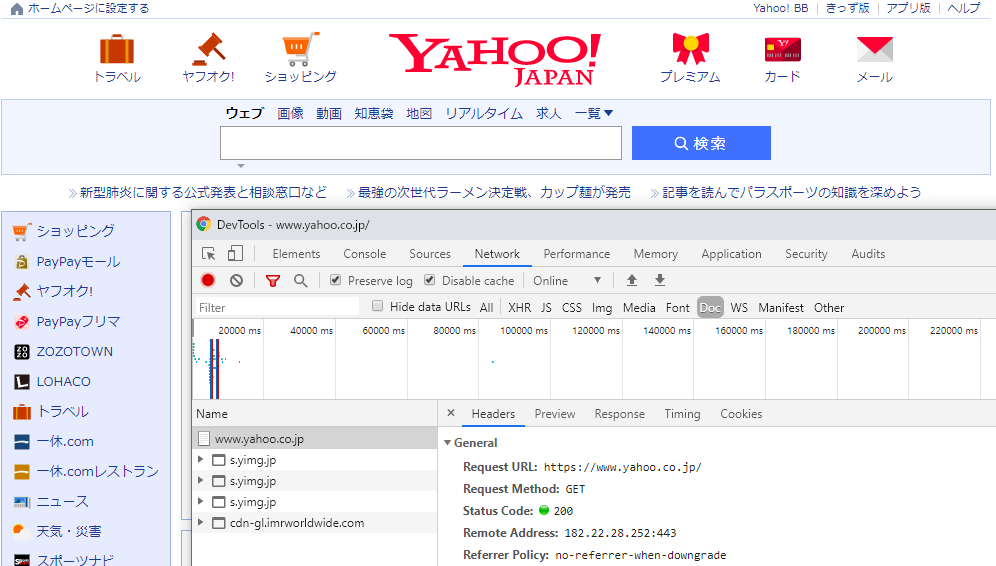Screen dimensions: 996x566
Task: Open the Response tab in request details
Action: (x=619, y=414)
